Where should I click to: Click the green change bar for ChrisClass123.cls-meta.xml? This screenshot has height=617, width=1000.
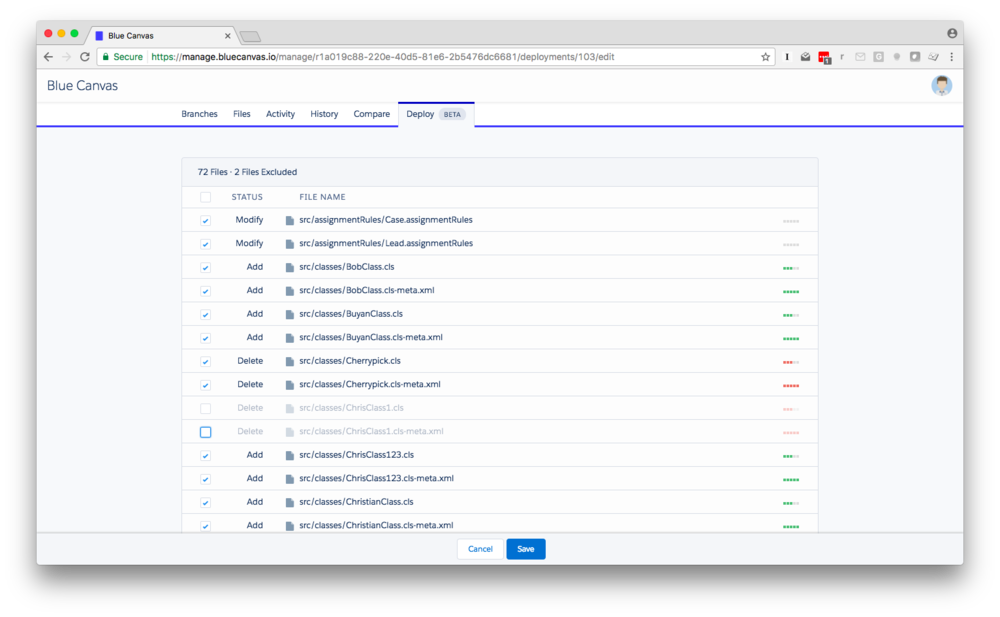791,480
